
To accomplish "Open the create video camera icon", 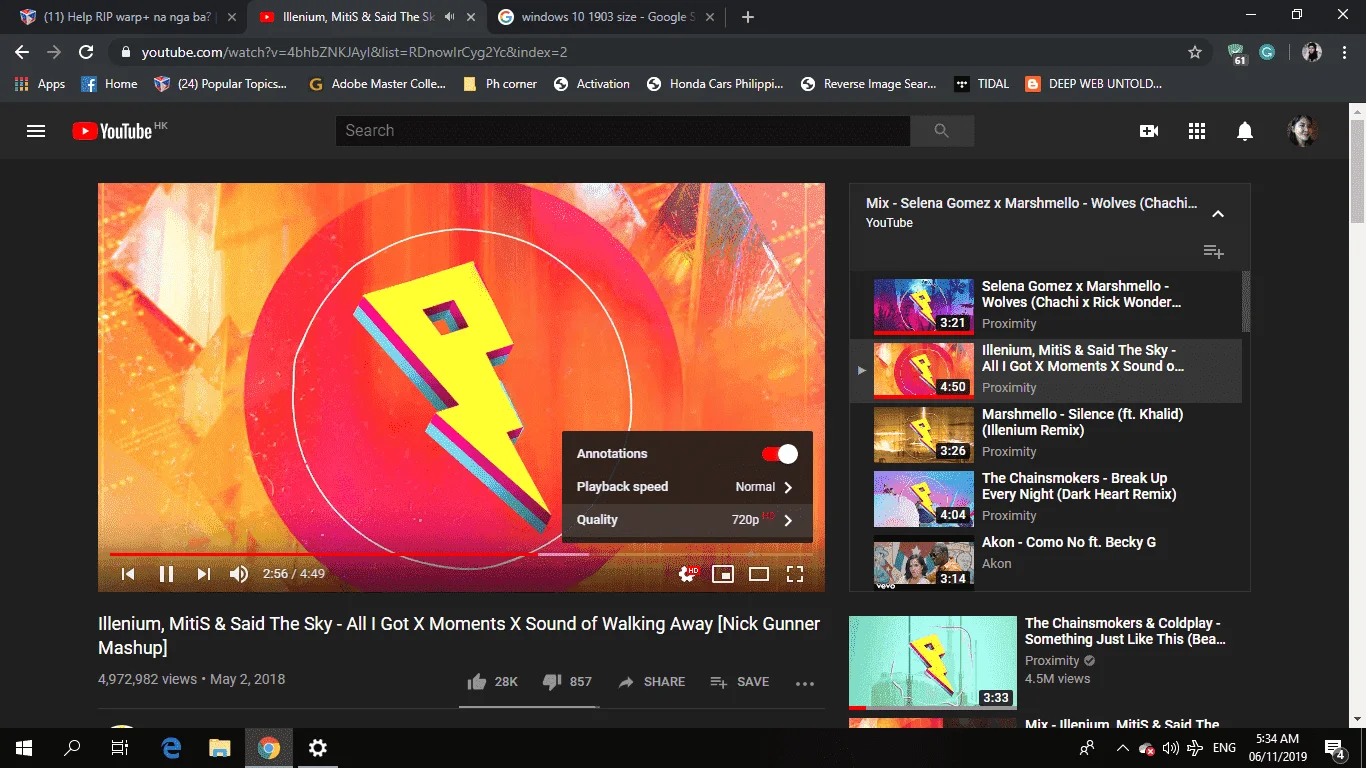I will (x=1149, y=131).
